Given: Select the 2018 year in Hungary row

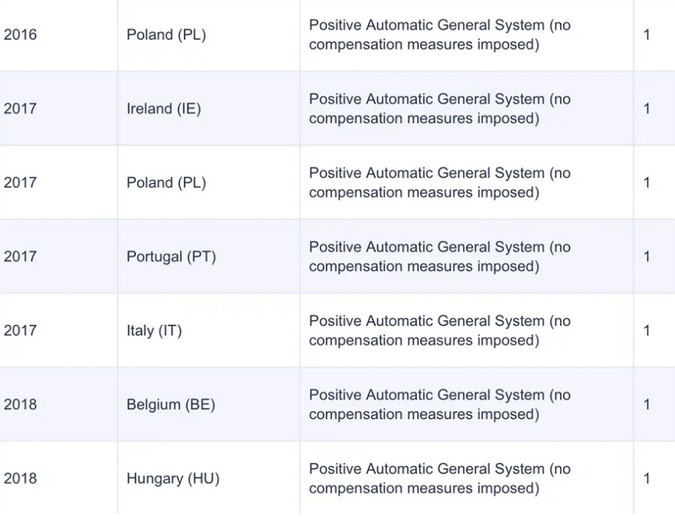Looking at the screenshot, I should 20,479.
